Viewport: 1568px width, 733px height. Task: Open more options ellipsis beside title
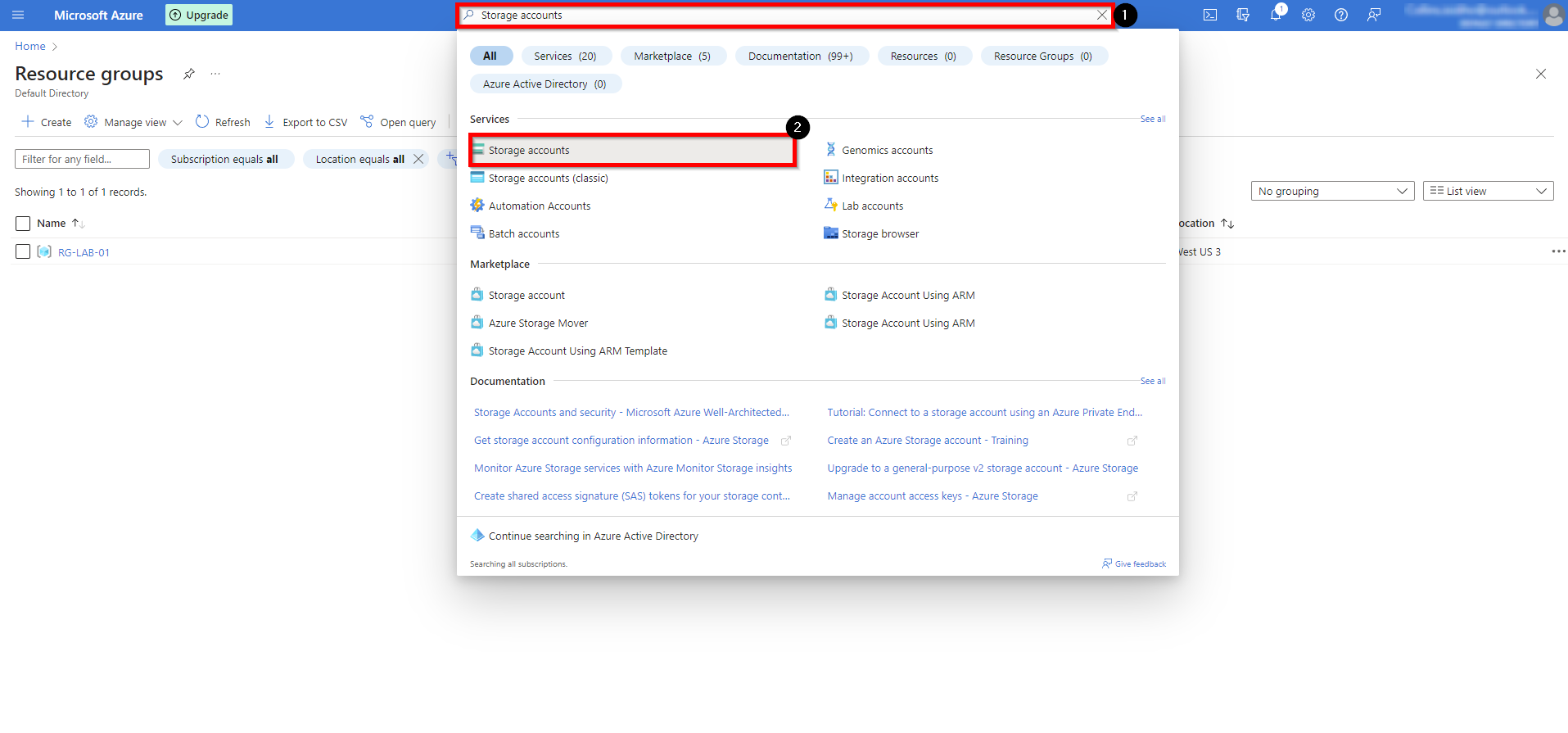(215, 74)
